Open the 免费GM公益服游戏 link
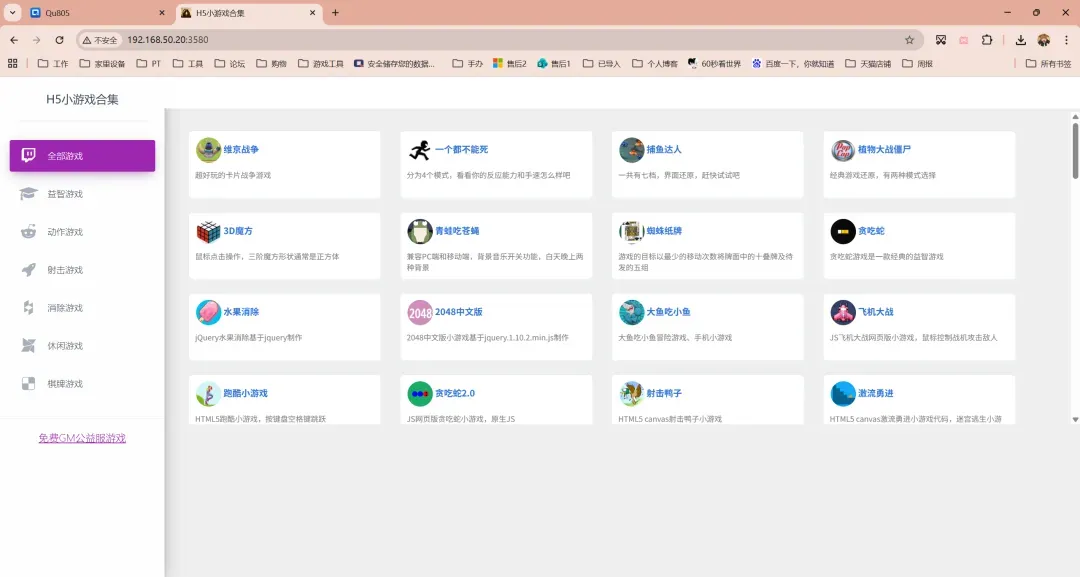The width and height of the screenshot is (1080, 577). coord(82,438)
